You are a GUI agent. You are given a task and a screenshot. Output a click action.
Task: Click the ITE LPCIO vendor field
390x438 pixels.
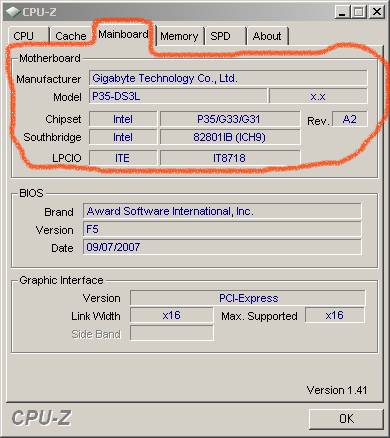pos(123,158)
